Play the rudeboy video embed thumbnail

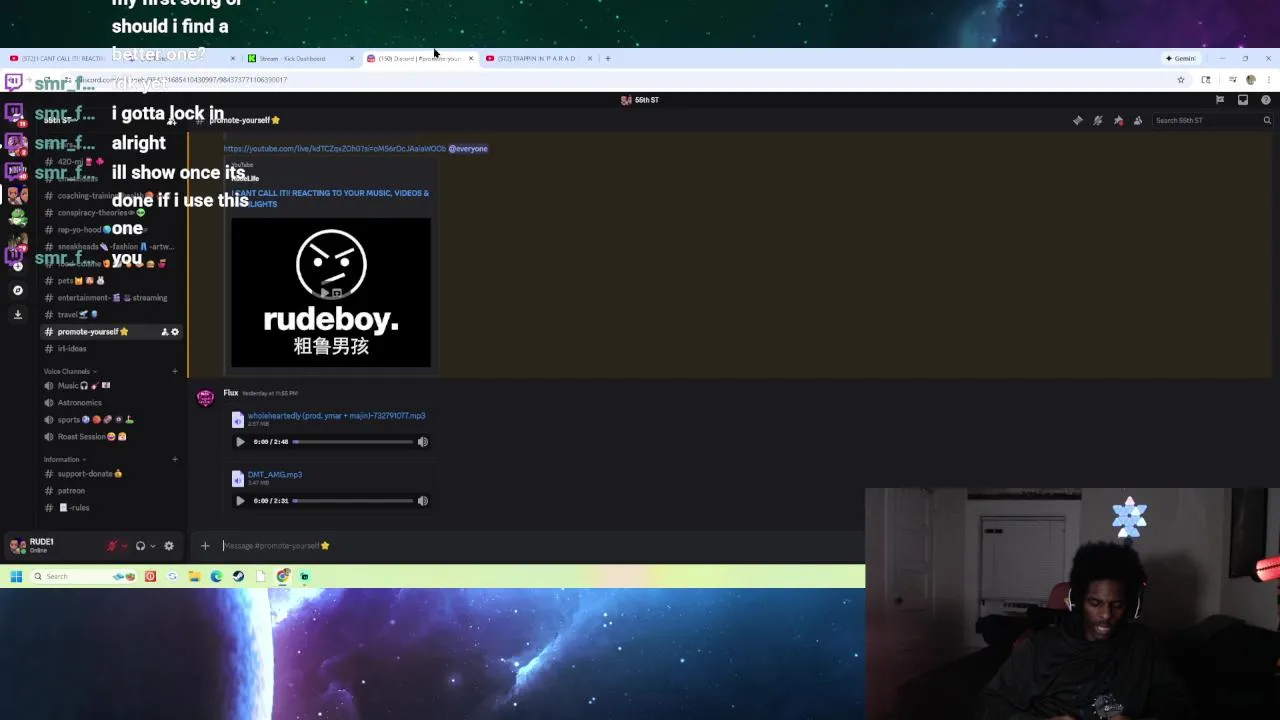(x=331, y=293)
